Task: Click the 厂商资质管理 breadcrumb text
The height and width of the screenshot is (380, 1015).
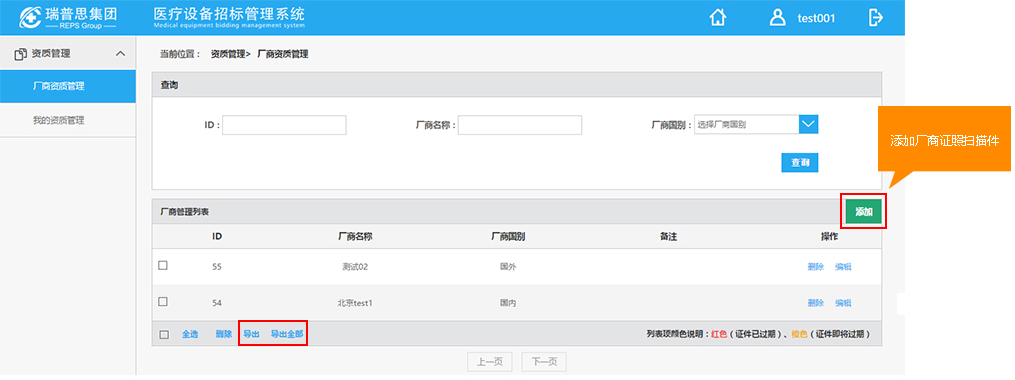Action: point(283,54)
